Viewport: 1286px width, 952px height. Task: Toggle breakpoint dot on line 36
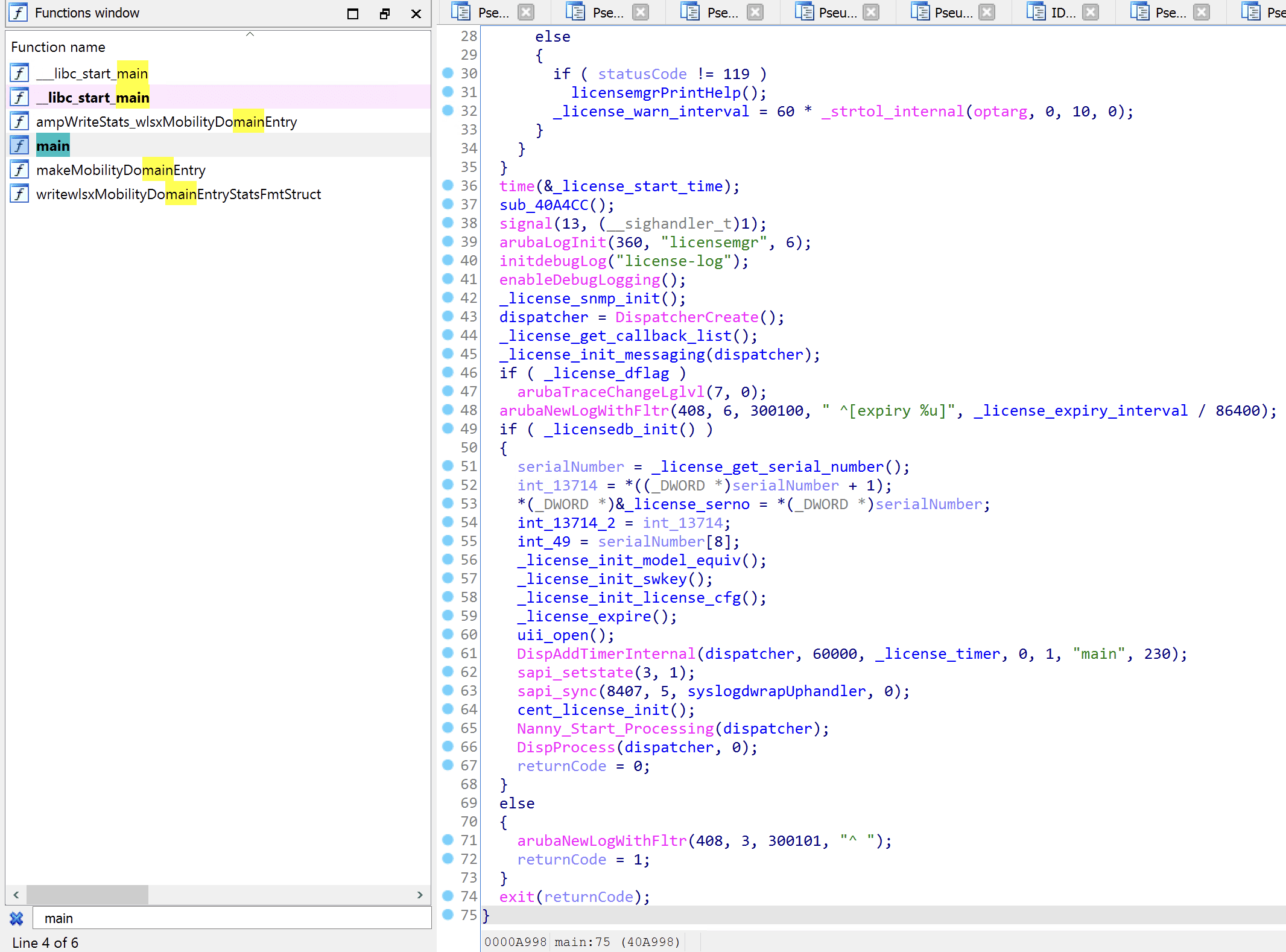point(448,185)
